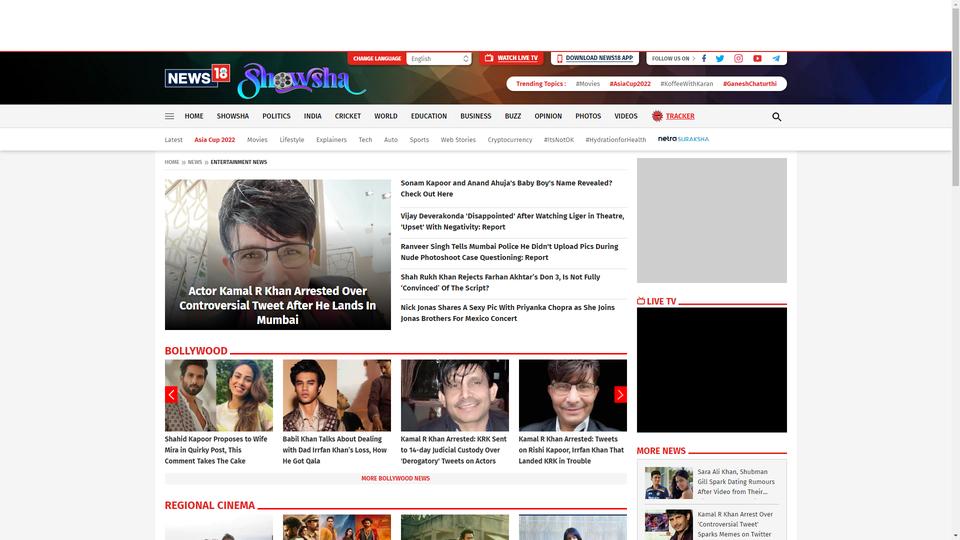Click the Showsha logo
Viewport: 960px width, 540px height.
(x=302, y=80)
